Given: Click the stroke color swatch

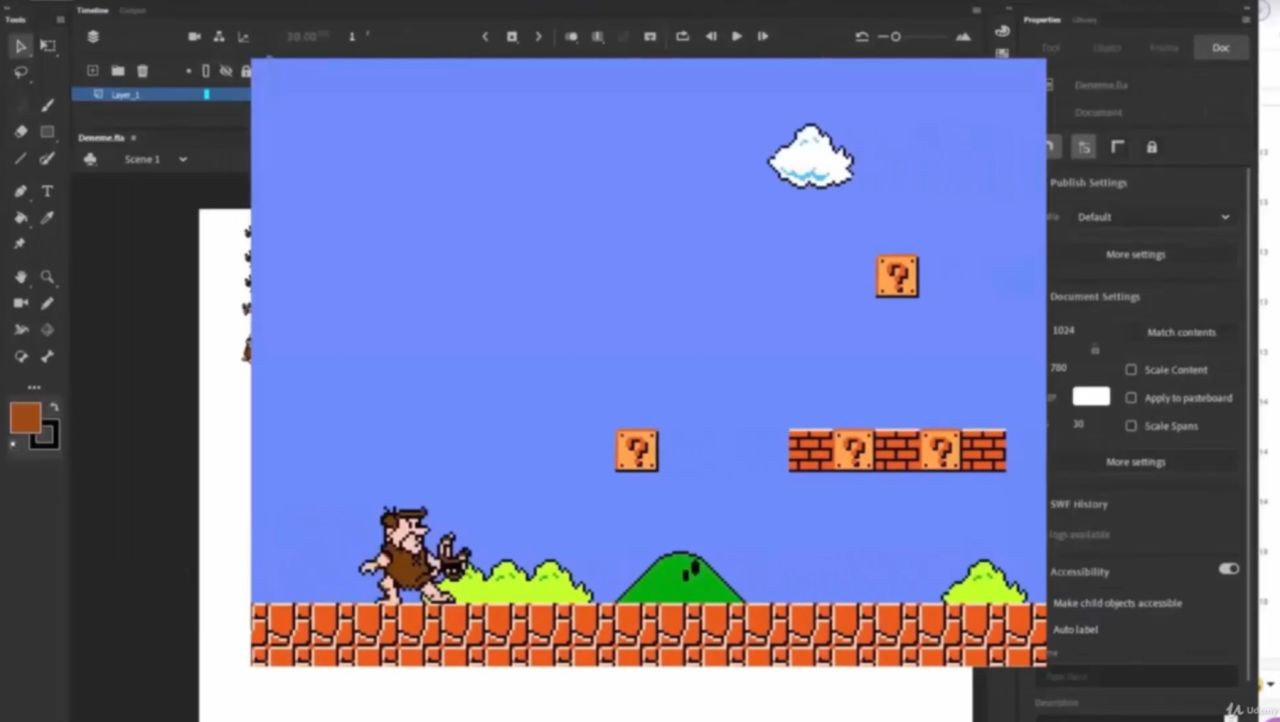Looking at the screenshot, I should (x=46, y=435).
